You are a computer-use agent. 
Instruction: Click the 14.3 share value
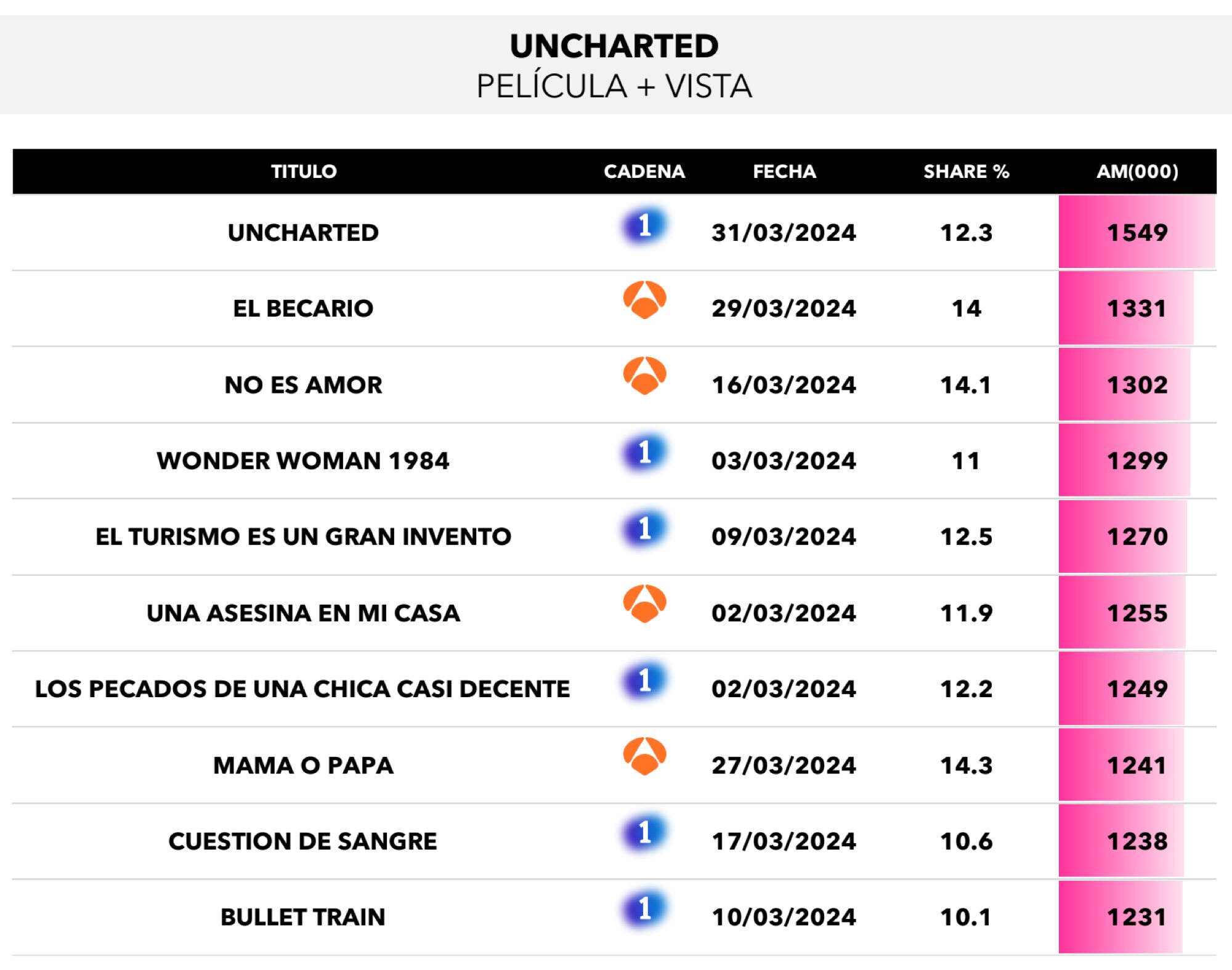(x=966, y=766)
